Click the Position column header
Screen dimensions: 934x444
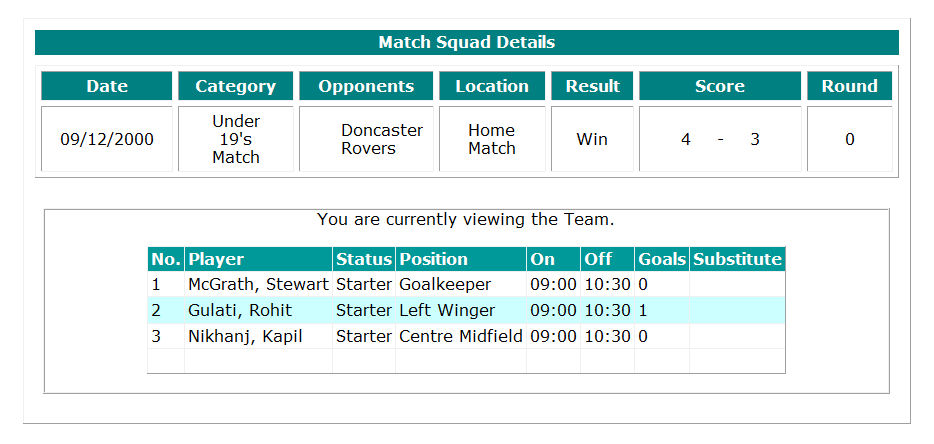pos(460,259)
